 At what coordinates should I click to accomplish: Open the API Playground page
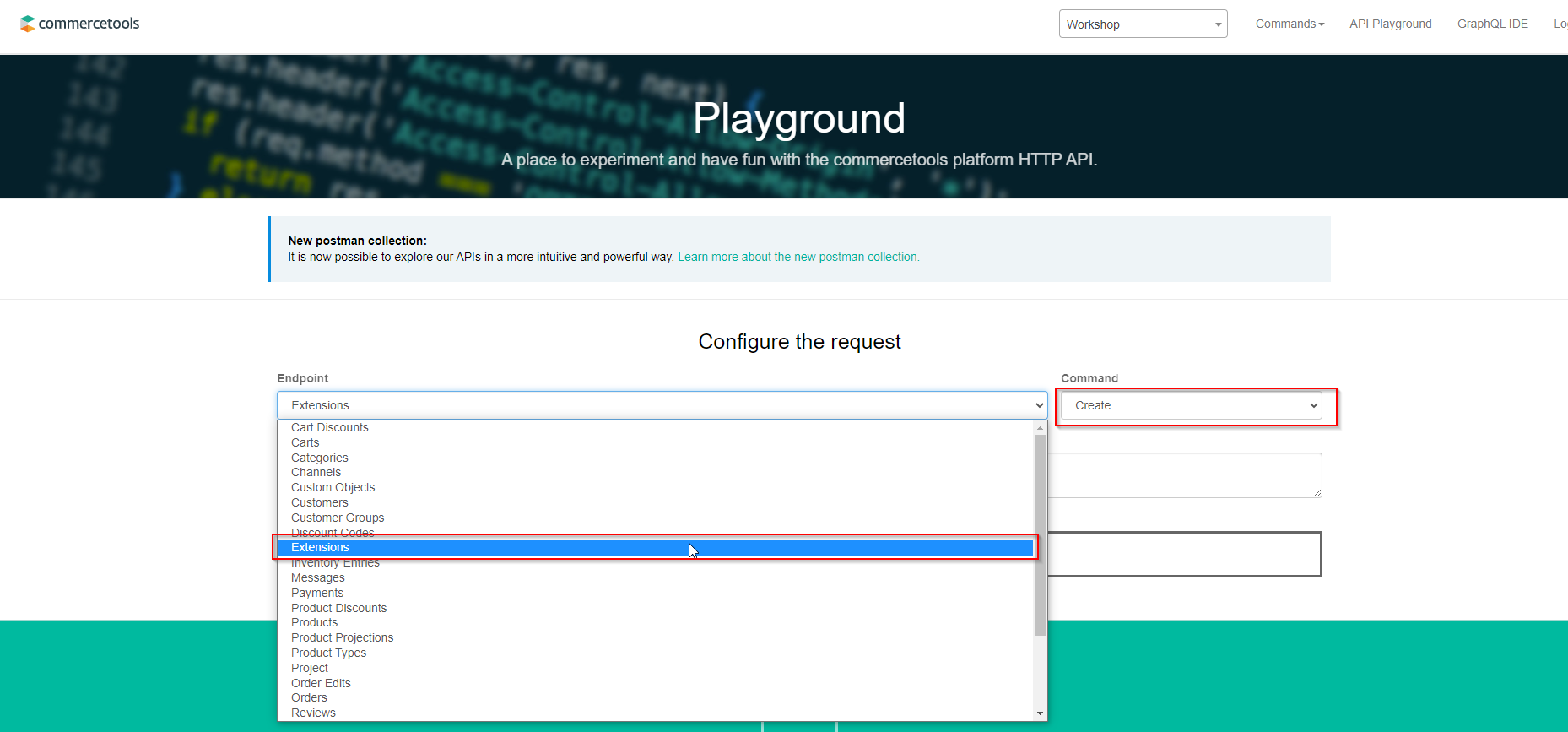click(1390, 24)
